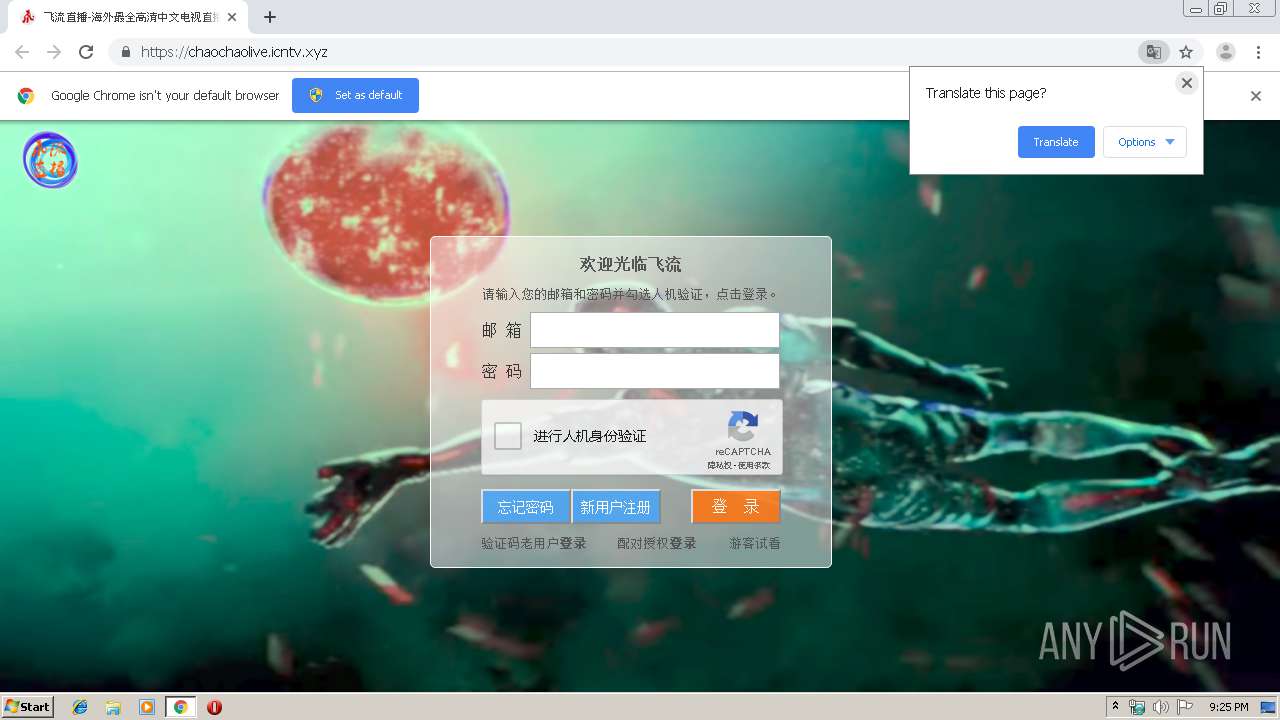Open a new tab with plus button
The height and width of the screenshot is (720, 1280).
270,17
